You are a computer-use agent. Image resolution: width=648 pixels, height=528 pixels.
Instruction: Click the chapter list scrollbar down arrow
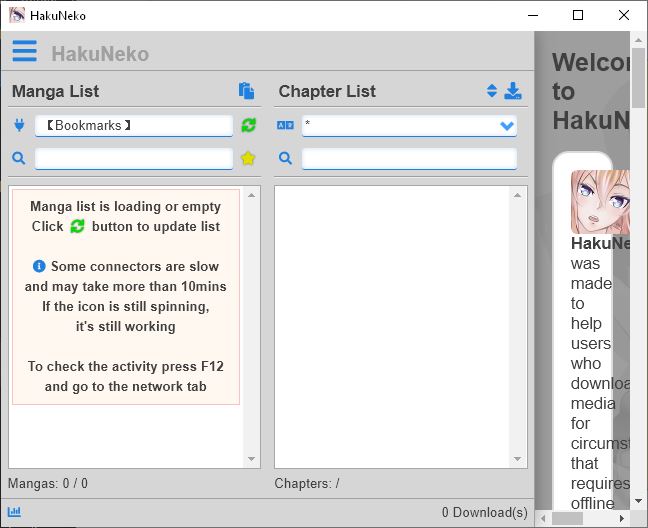(517, 459)
